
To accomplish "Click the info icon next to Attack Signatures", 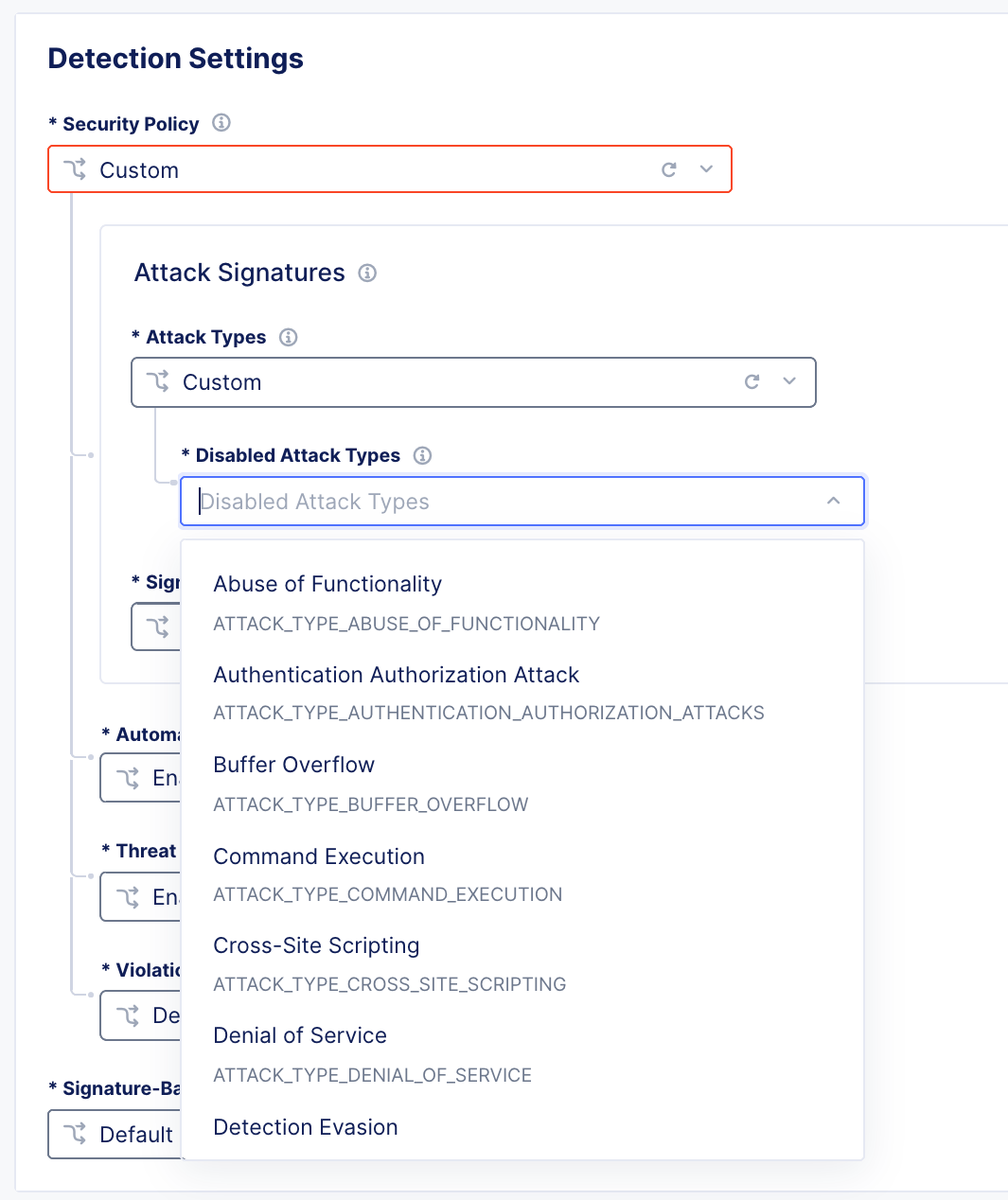I will click(367, 274).
